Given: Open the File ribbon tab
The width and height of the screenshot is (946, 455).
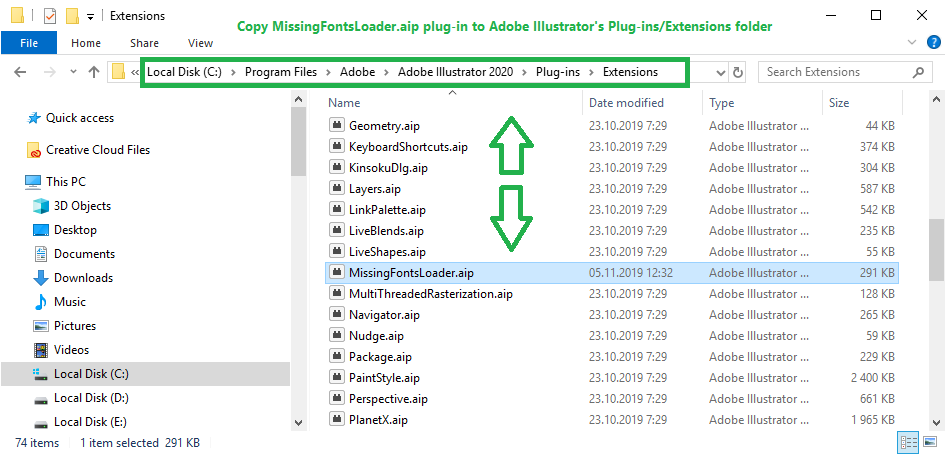Looking at the screenshot, I should coord(29,43).
